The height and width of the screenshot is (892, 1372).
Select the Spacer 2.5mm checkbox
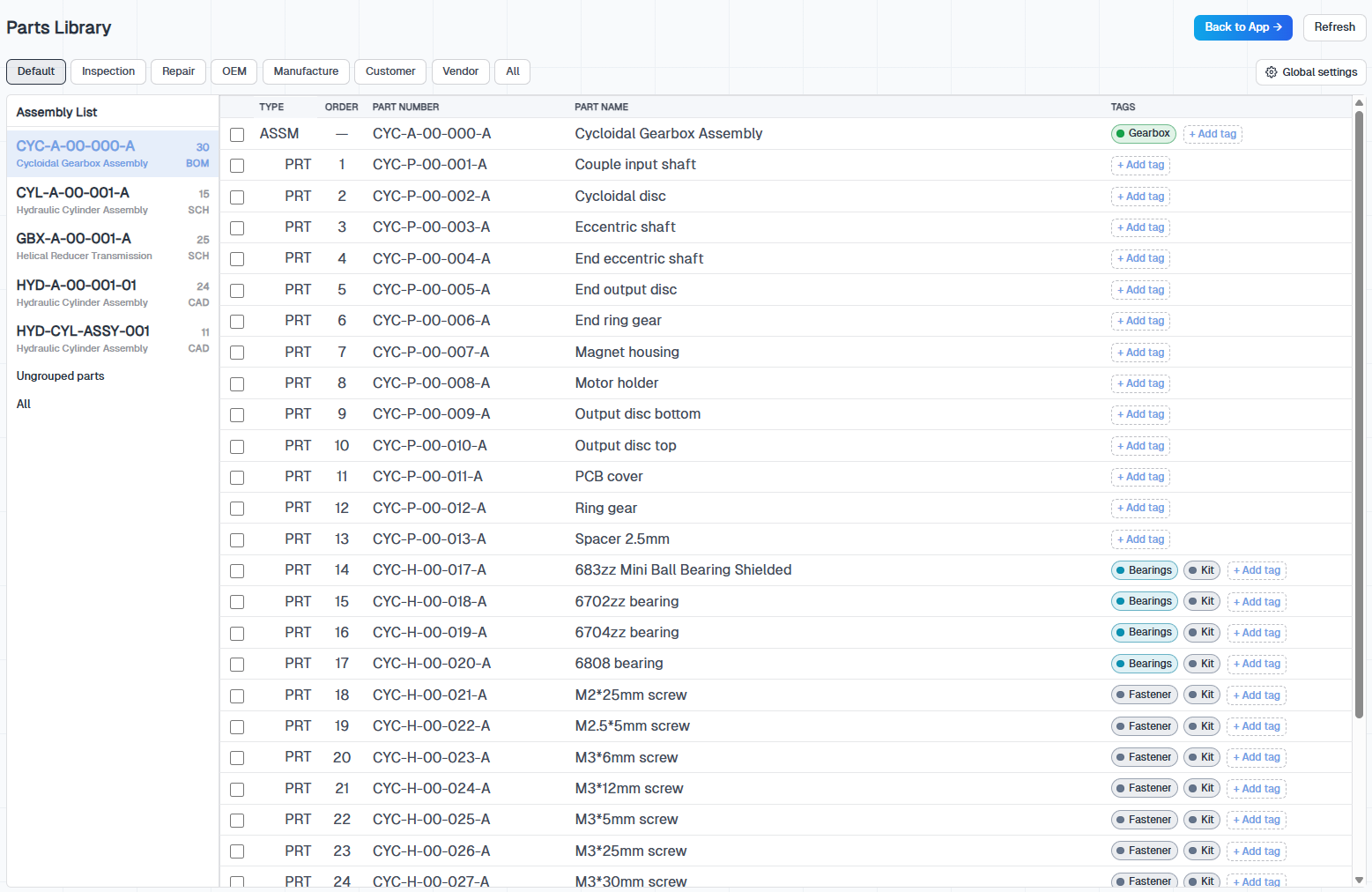(x=237, y=540)
